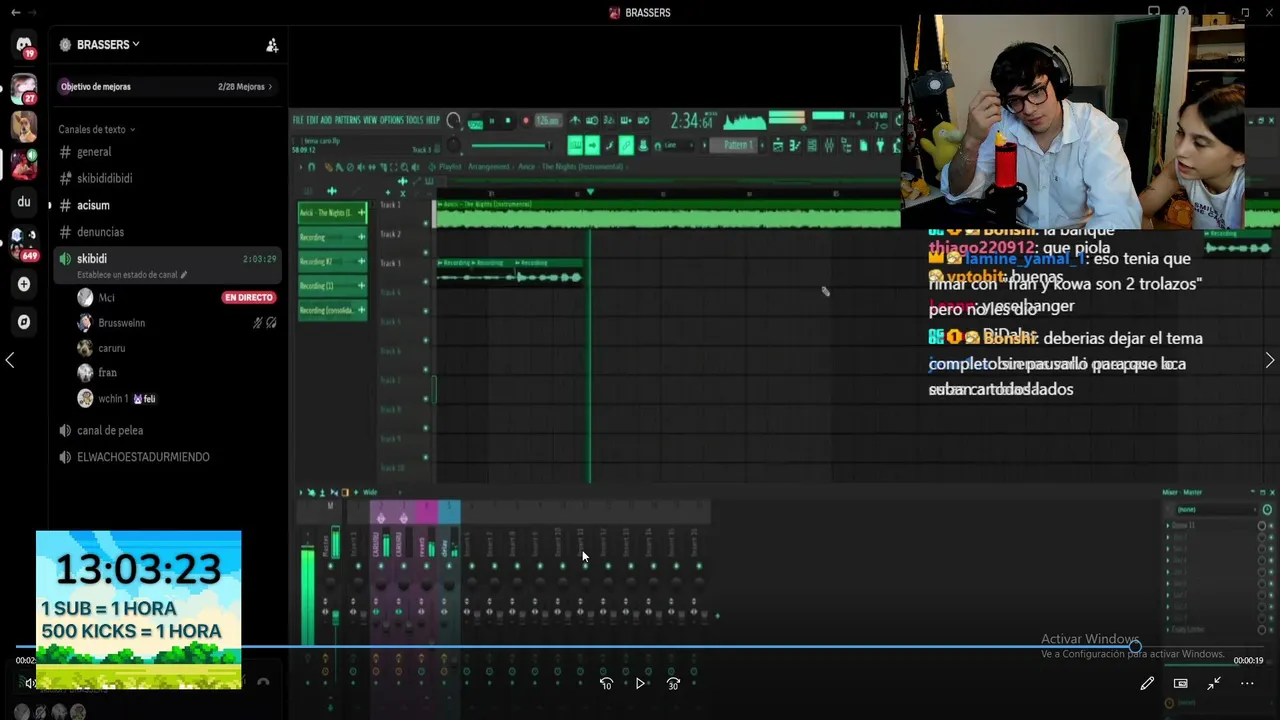
Task: Go to the previous media item arrow
Action: (x=10, y=360)
